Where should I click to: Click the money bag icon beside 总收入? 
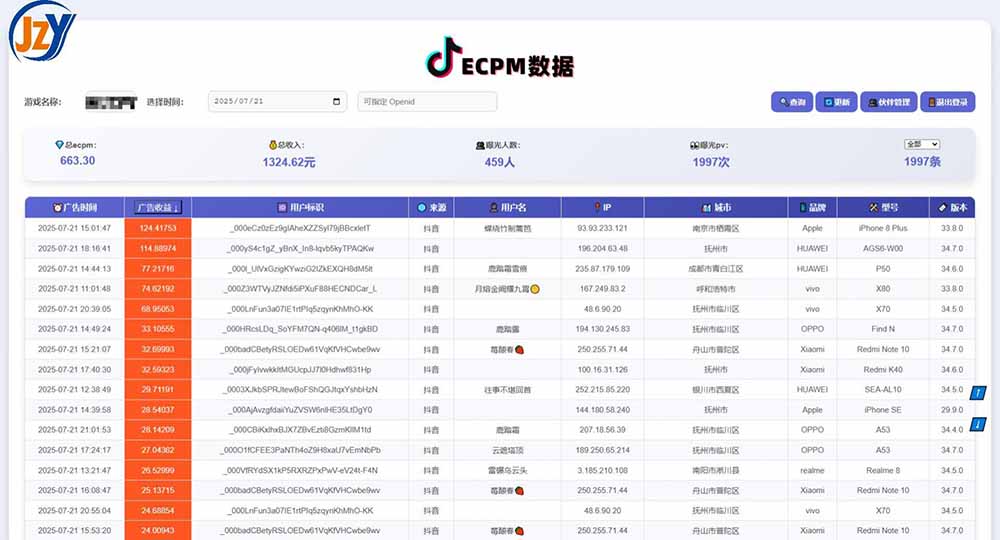[x=272, y=145]
